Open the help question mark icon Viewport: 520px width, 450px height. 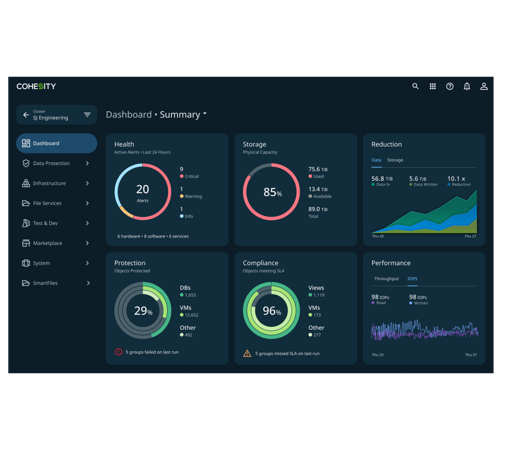(x=450, y=86)
